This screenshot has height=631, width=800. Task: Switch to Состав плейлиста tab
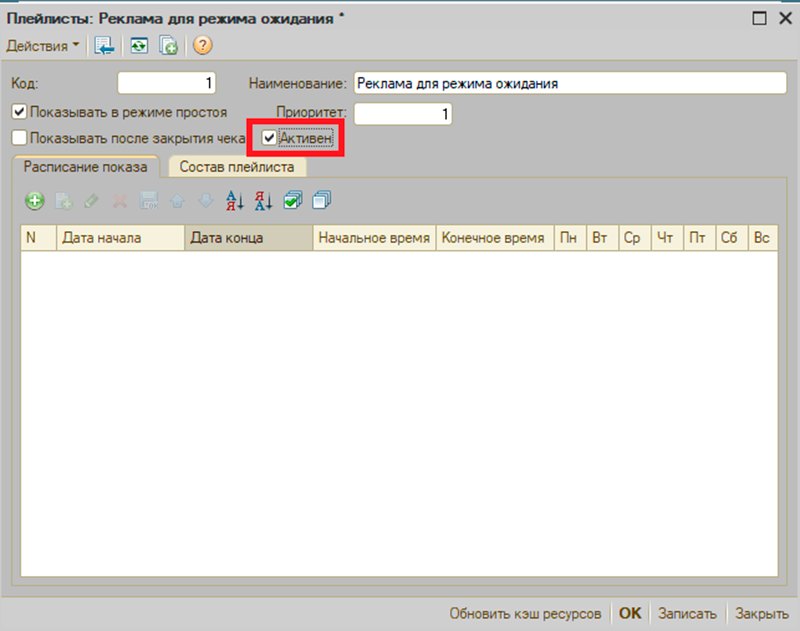pyautogui.click(x=237, y=167)
